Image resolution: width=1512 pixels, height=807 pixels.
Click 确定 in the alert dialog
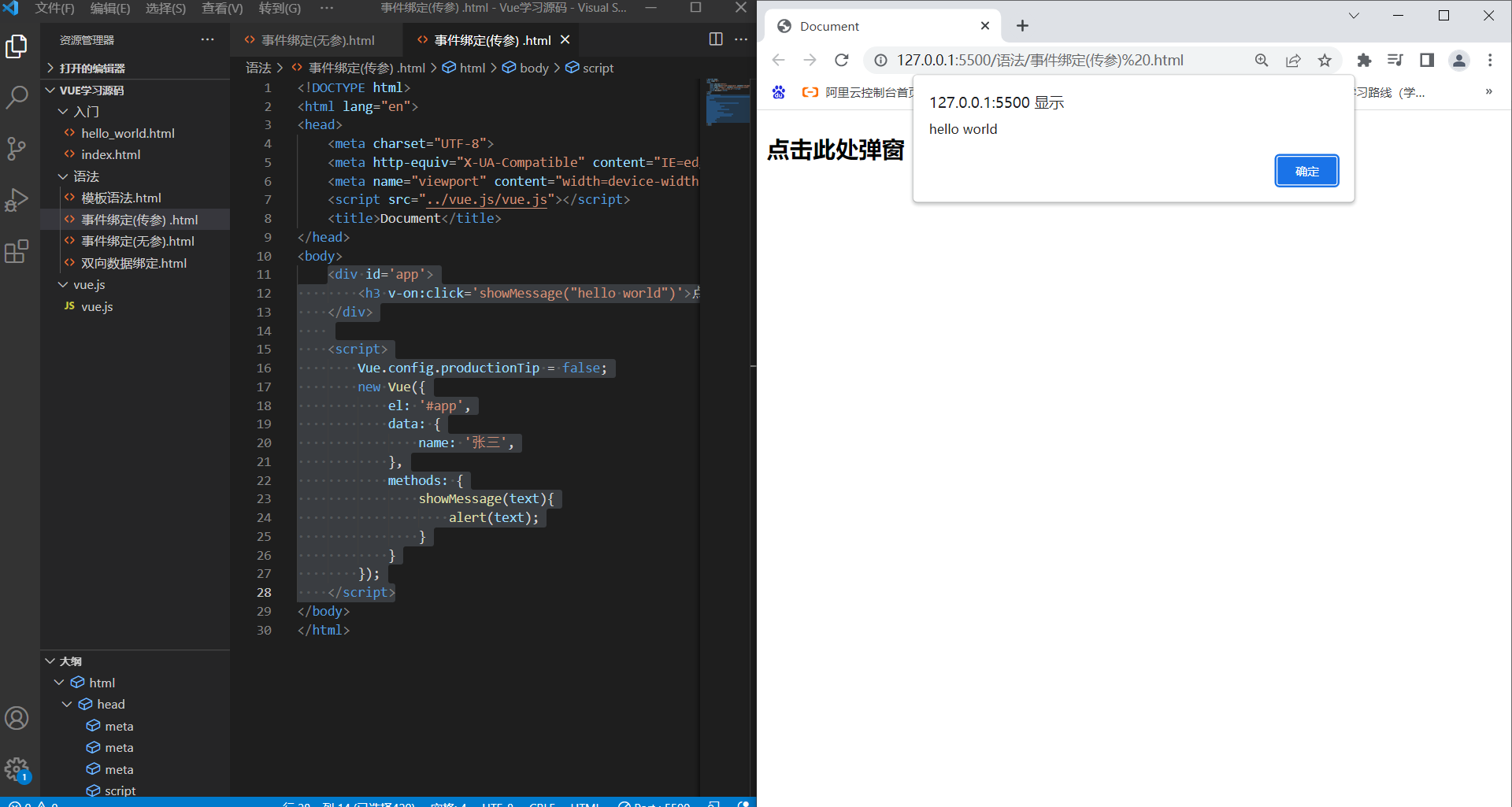pos(1306,171)
